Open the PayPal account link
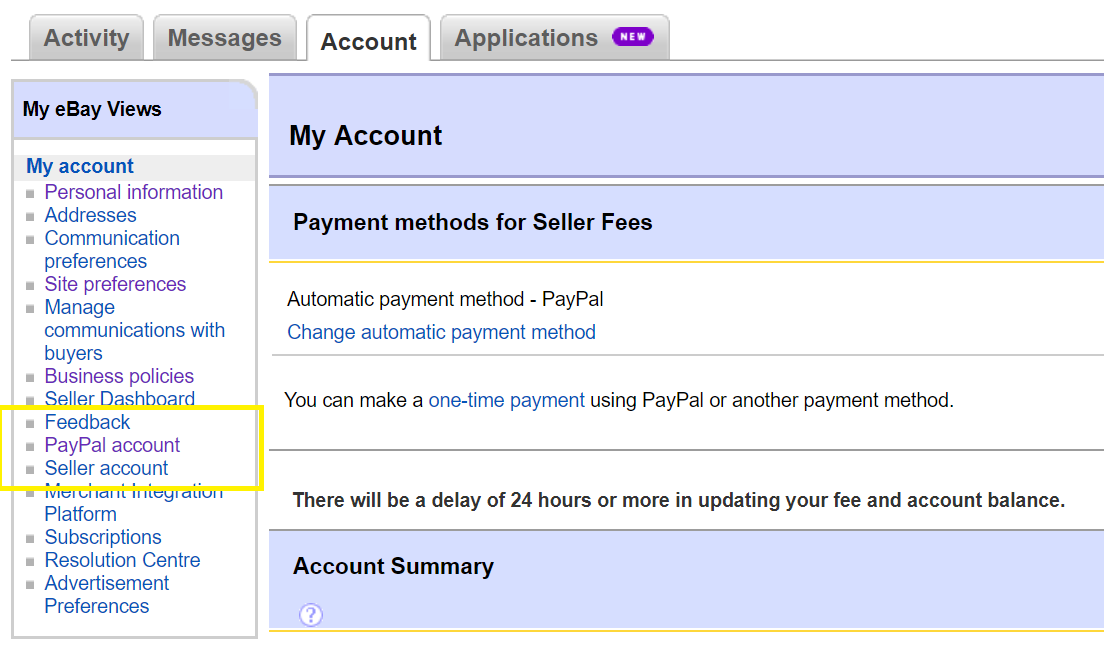The height and width of the screenshot is (647, 1104). [112, 445]
